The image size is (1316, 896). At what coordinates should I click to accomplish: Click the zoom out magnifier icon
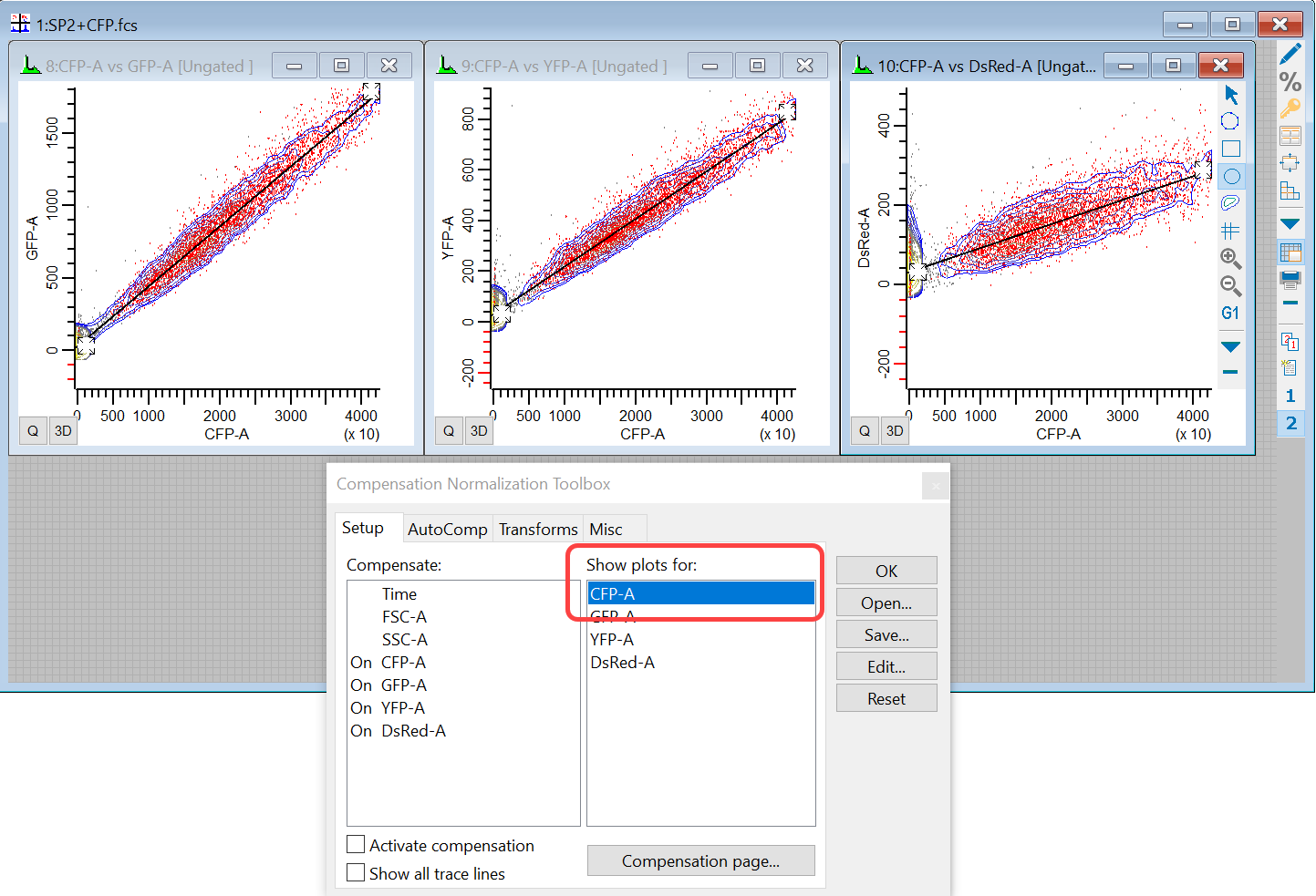[x=1231, y=286]
